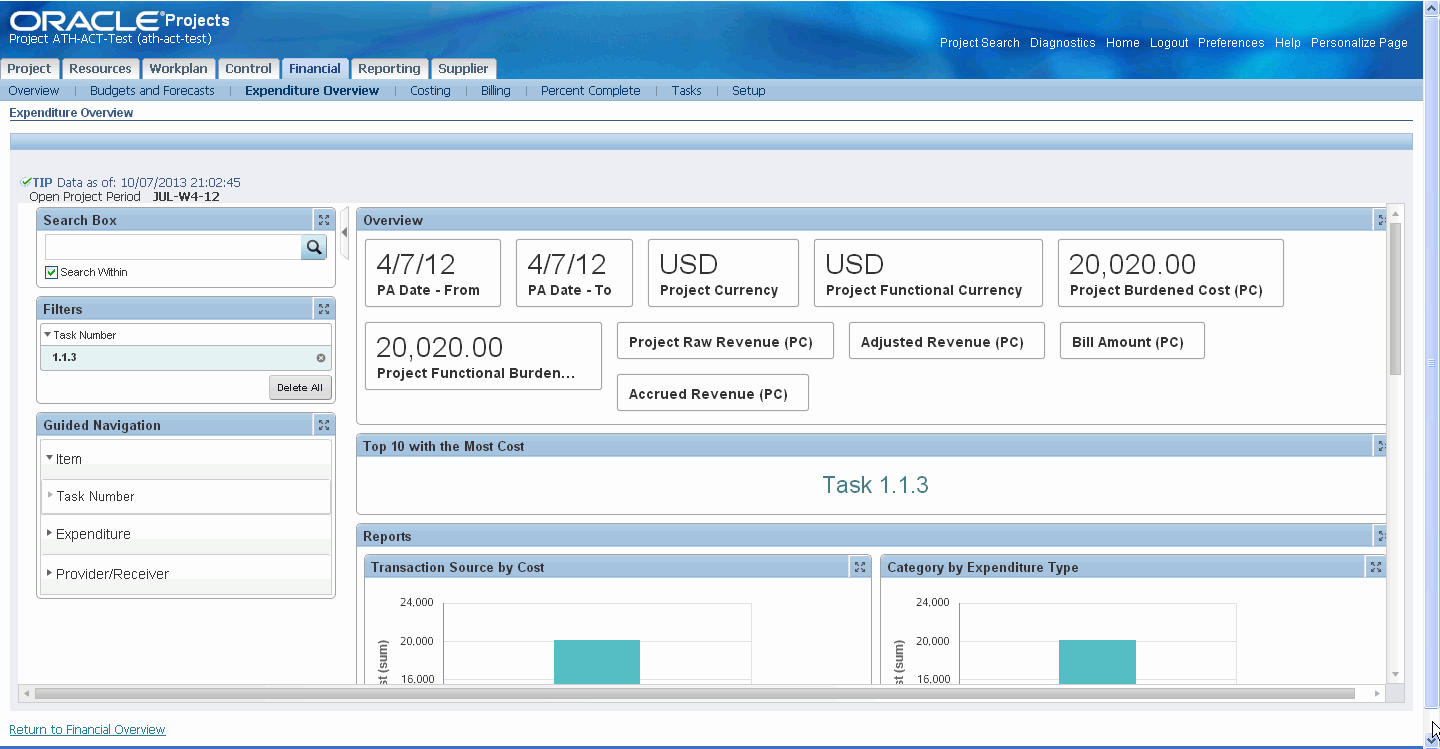Click the dashboard scrollbar's down arrow
Viewport: 1440px width, 749px height.
1395,675
